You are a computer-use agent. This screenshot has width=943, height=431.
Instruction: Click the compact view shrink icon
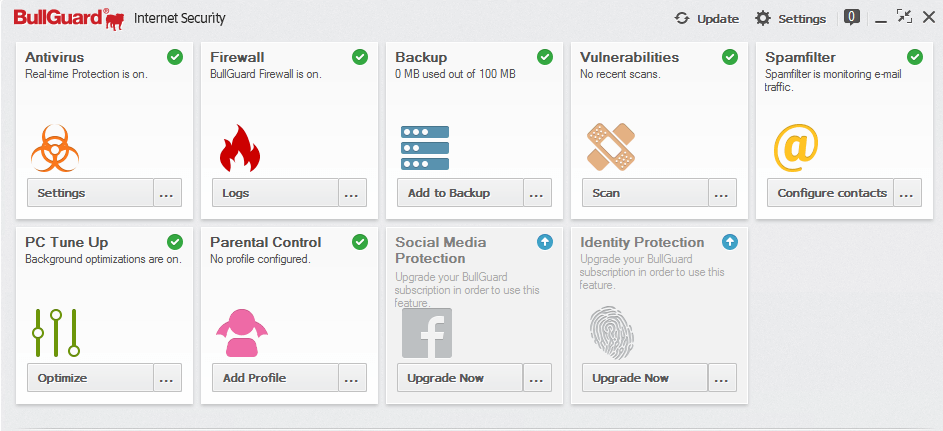903,16
